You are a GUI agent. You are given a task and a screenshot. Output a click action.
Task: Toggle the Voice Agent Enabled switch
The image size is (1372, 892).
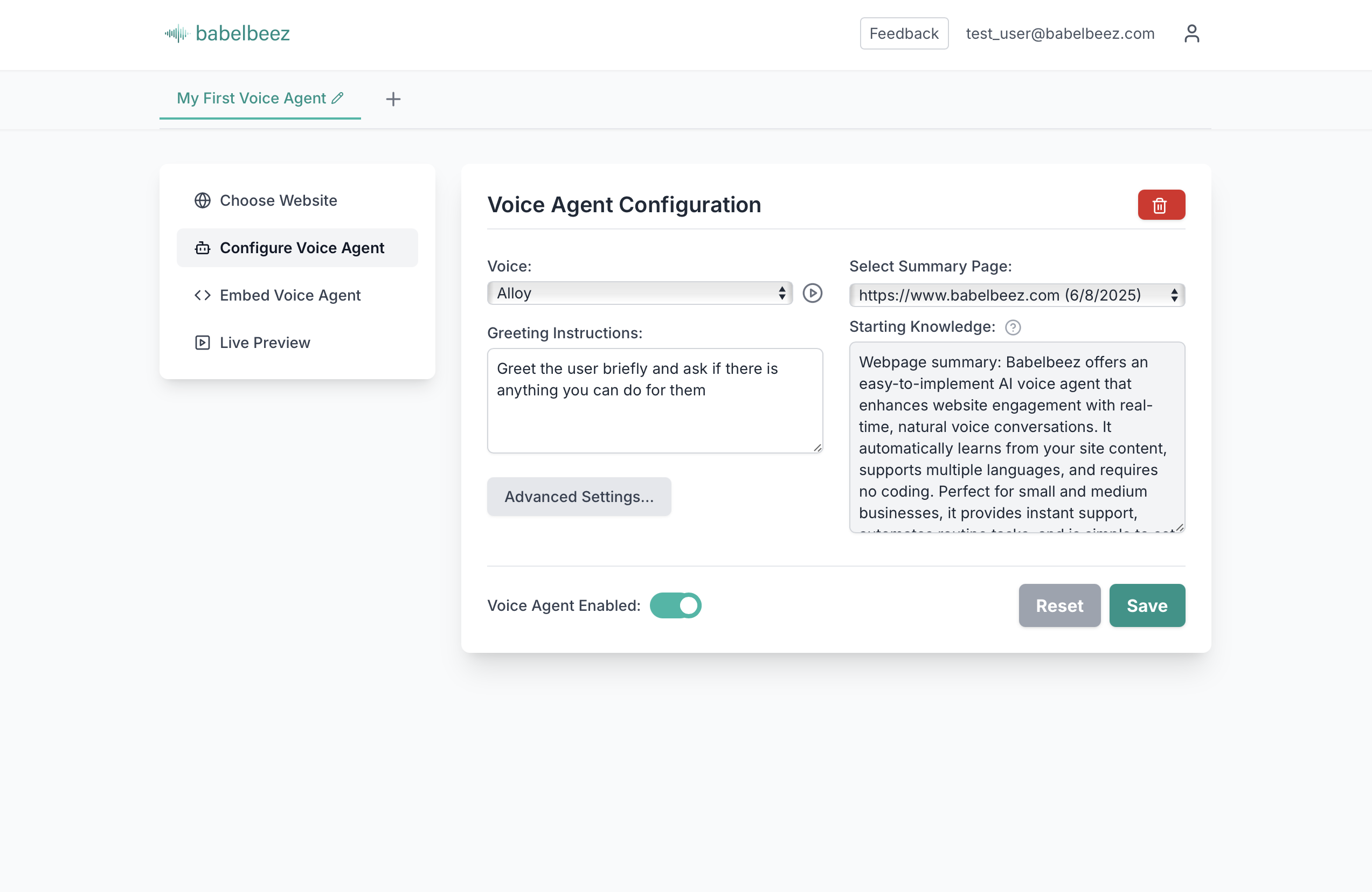(675, 605)
